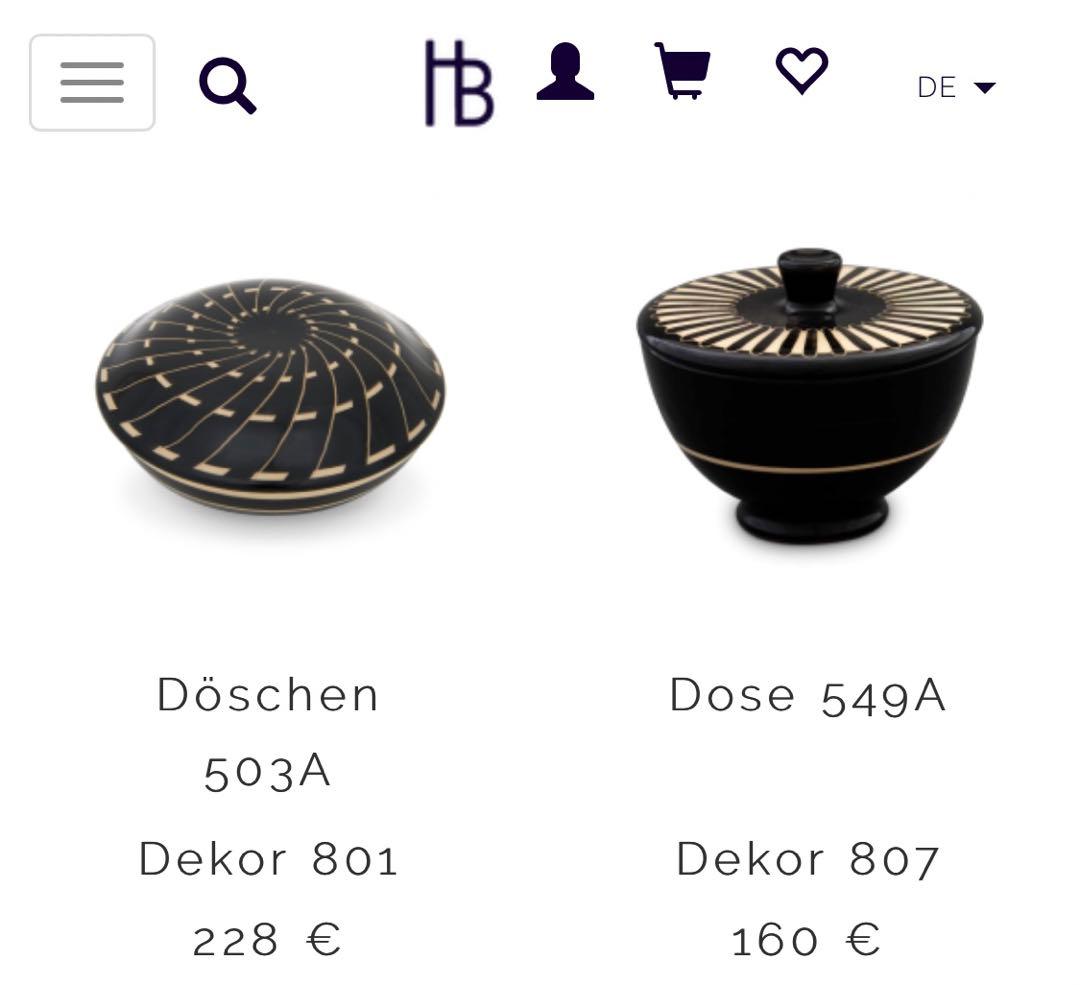Image resolution: width=1080 pixels, height=985 pixels.
Task: Expand the DE language dropdown
Action: 956,87
